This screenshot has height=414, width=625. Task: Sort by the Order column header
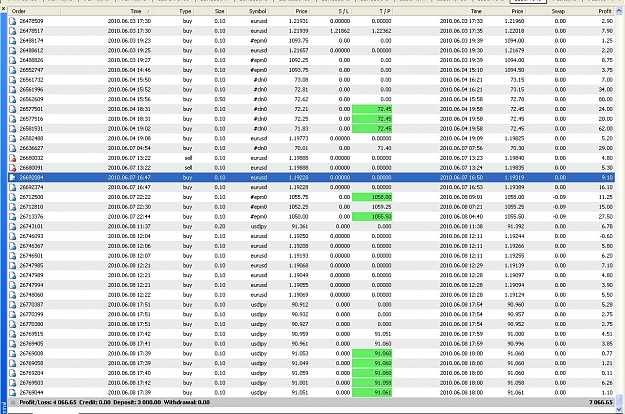34,11
